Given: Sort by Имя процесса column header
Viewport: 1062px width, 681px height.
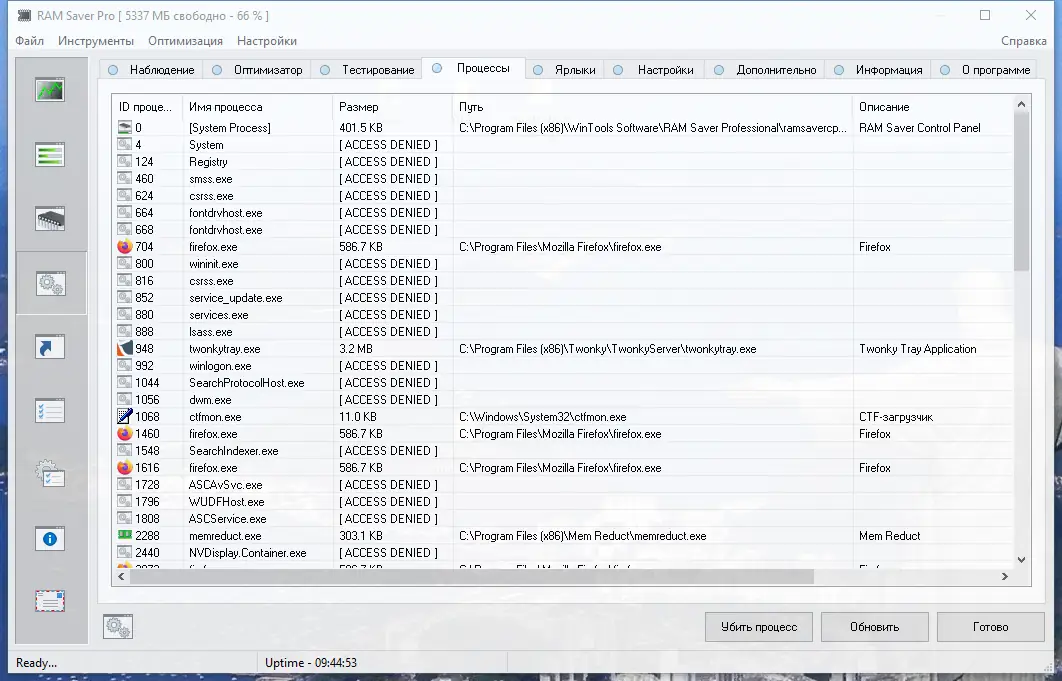Looking at the screenshot, I should pyautogui.click(x=257, y=106).
